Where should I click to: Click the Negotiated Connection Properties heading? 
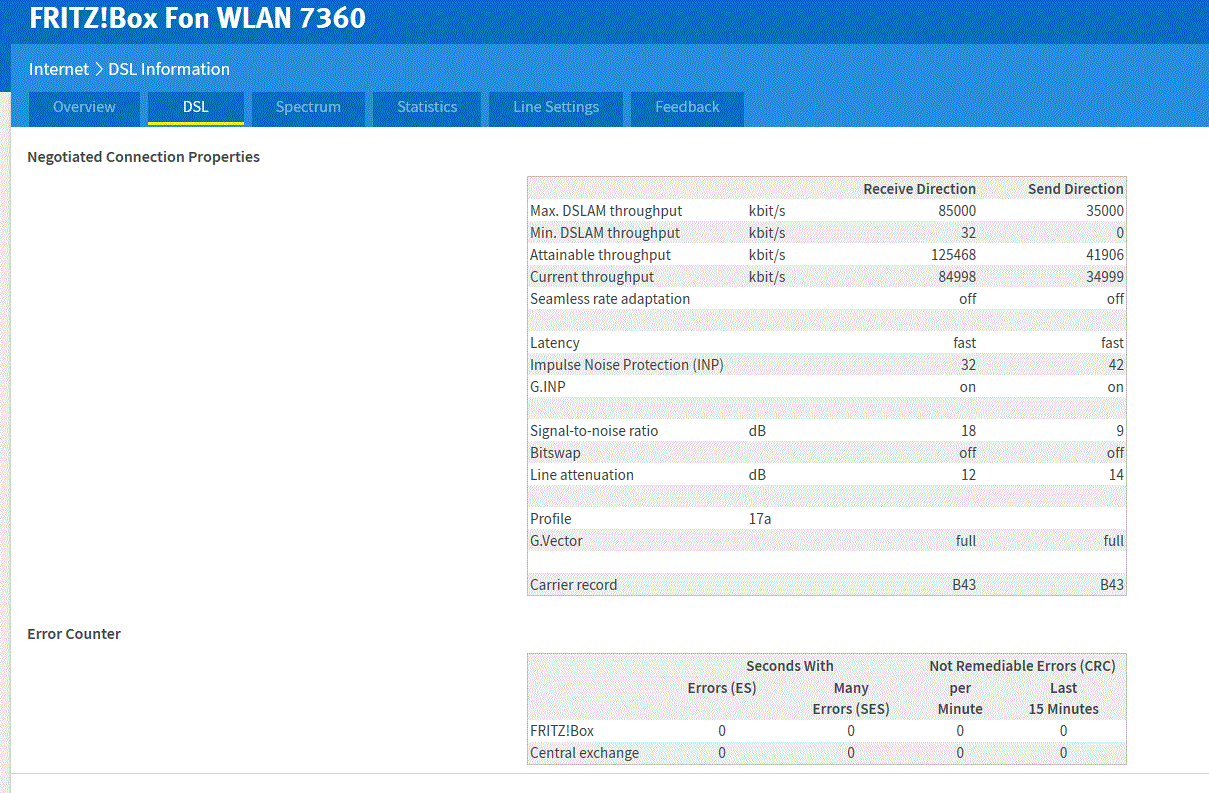(143, 157)
